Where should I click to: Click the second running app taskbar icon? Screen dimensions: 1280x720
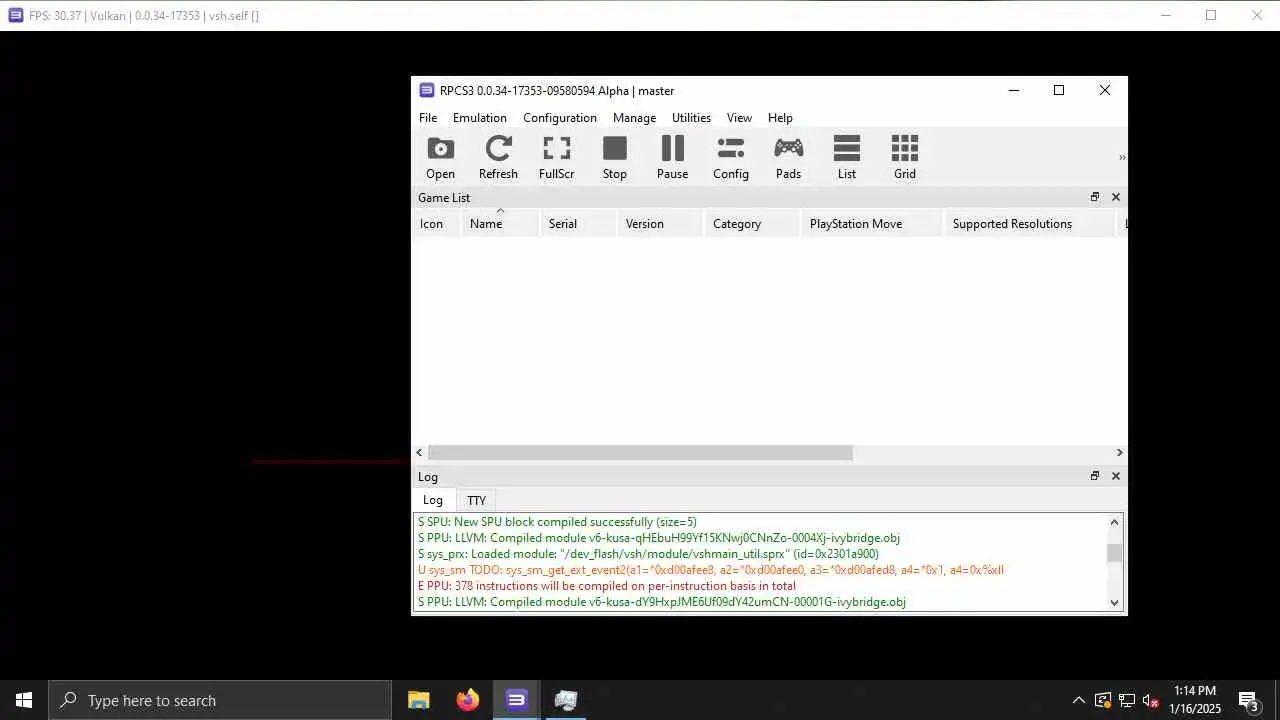click(565, 700)
